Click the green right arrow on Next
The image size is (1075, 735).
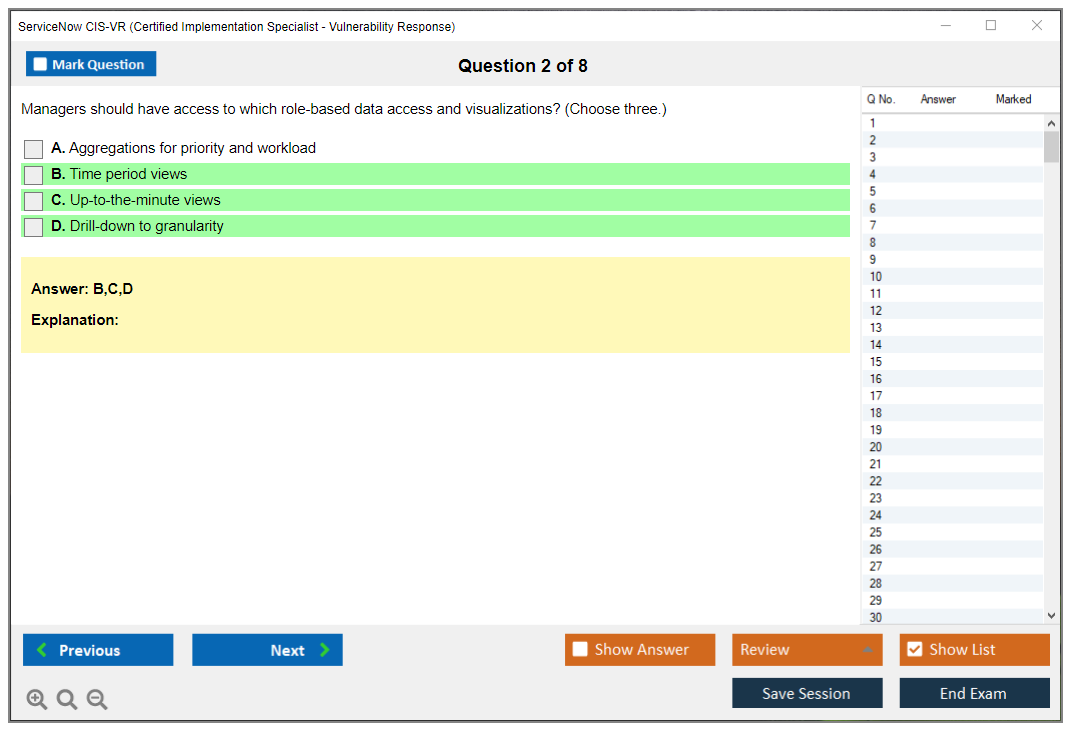(325, 650)
